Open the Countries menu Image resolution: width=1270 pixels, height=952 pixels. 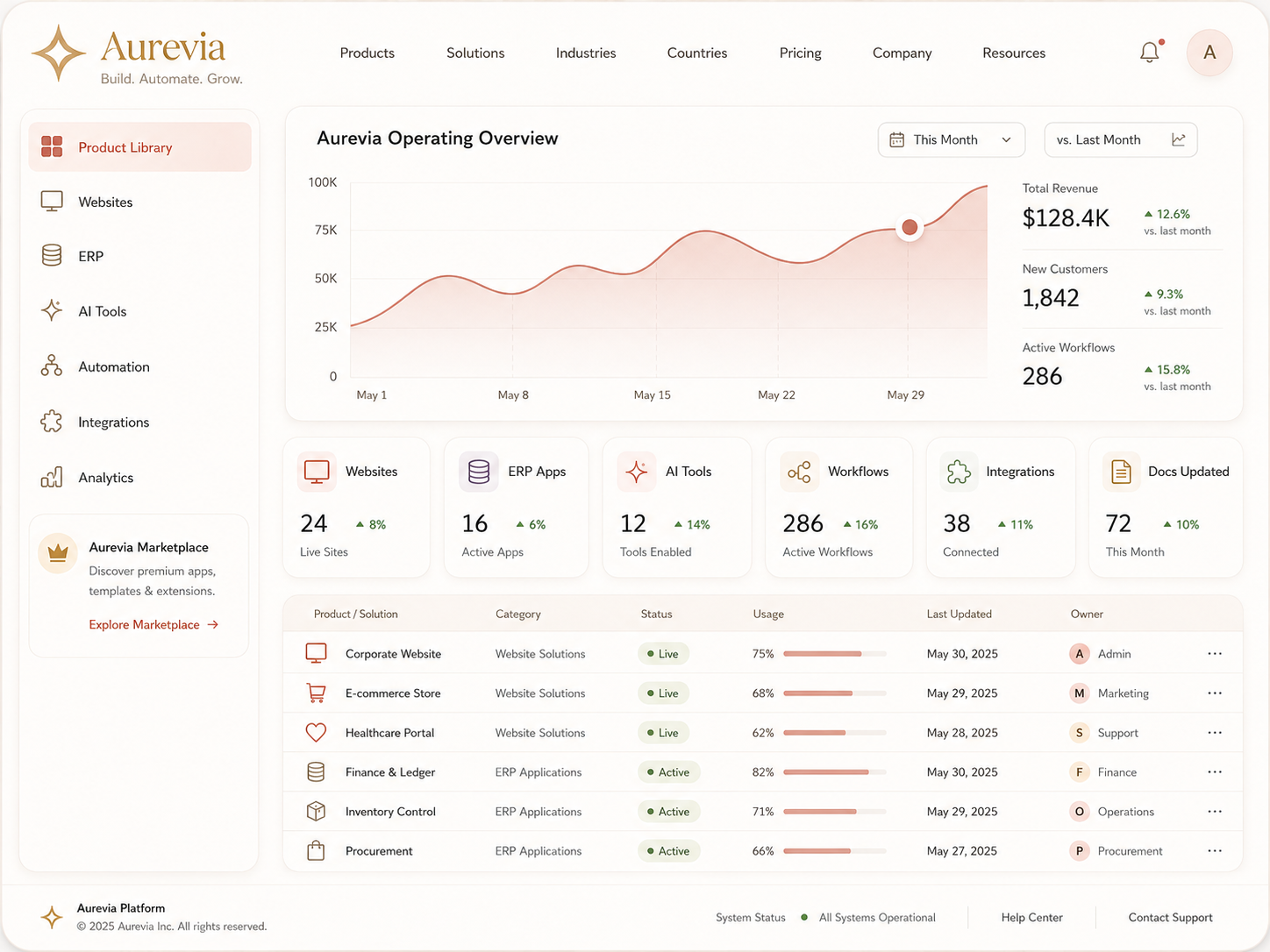(697, 53)
